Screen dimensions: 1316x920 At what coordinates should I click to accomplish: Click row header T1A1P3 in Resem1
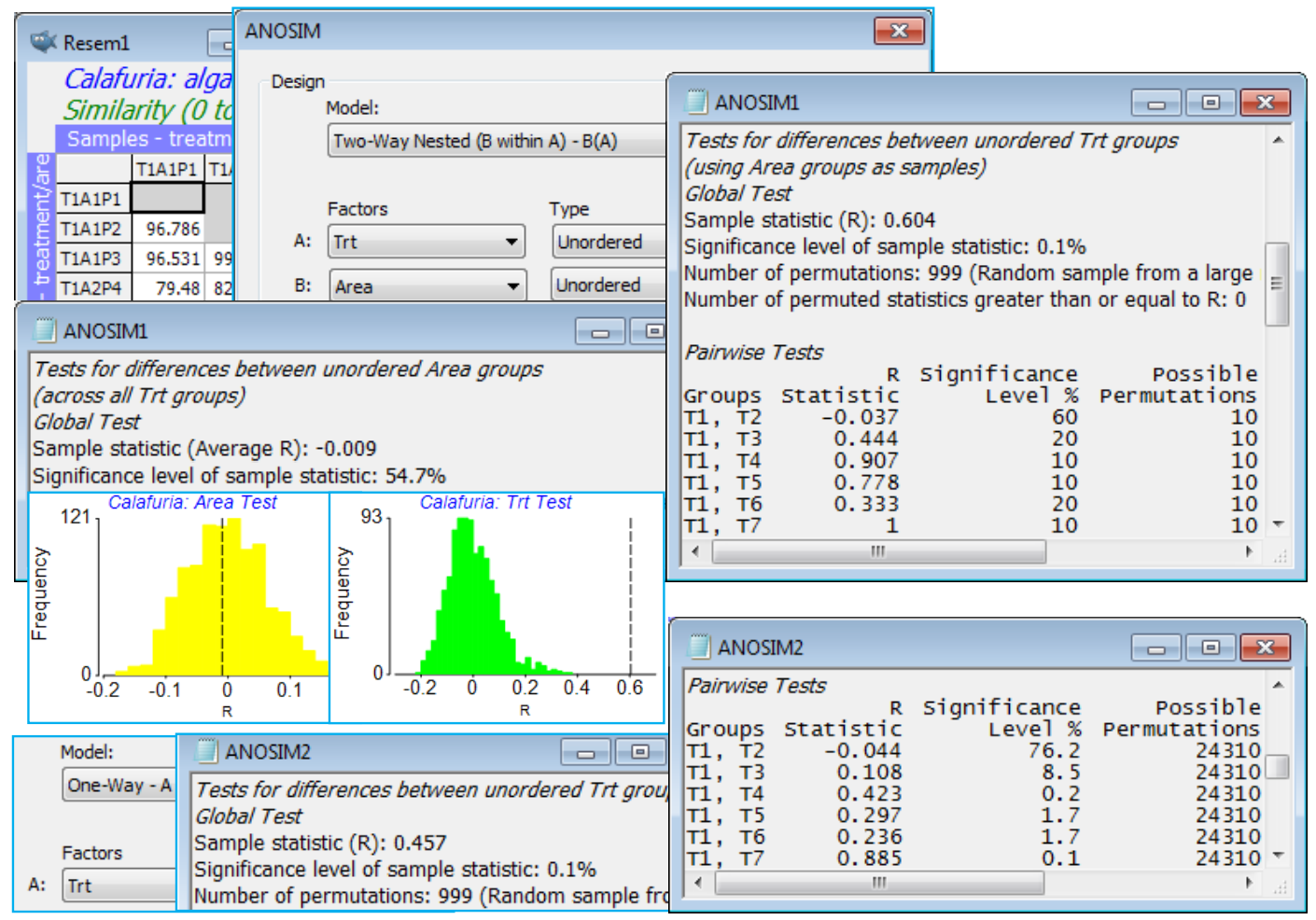coord(93,258)
